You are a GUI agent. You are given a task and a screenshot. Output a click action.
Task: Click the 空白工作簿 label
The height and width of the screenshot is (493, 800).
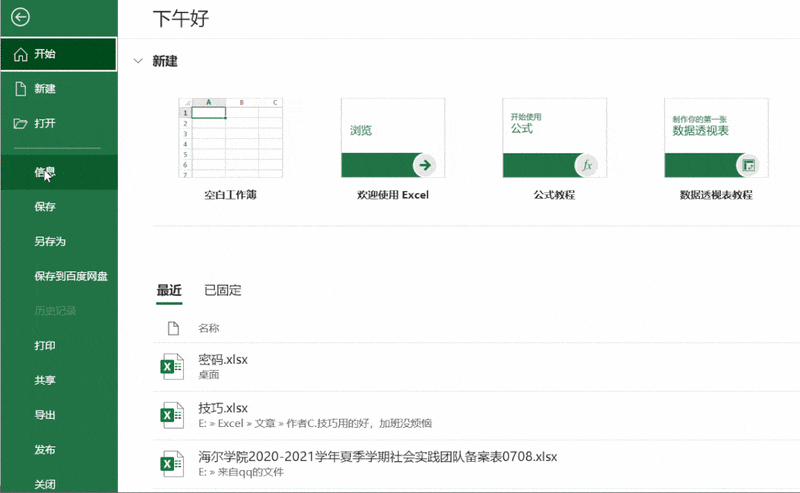pyautogui.click(x=230, y=195)
